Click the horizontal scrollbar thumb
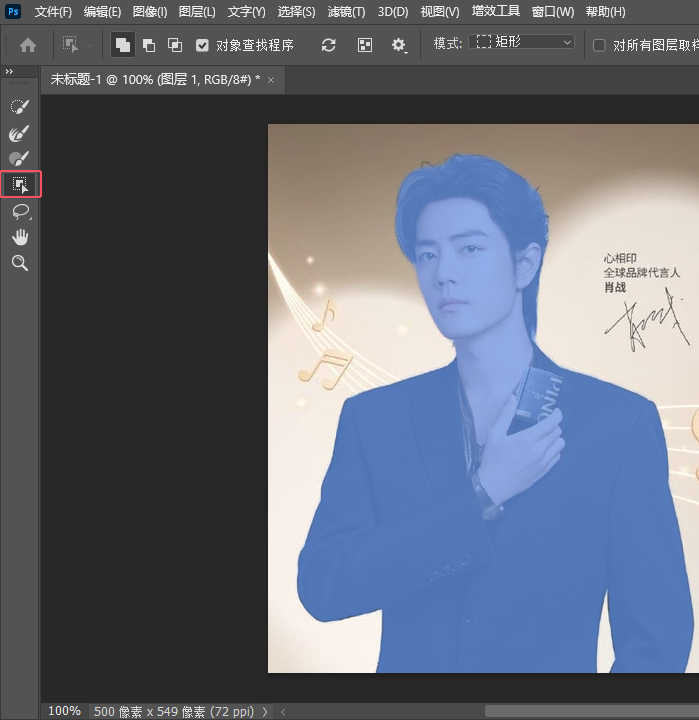The height and width of the screenshot is (720, 699). coord(592,712)
